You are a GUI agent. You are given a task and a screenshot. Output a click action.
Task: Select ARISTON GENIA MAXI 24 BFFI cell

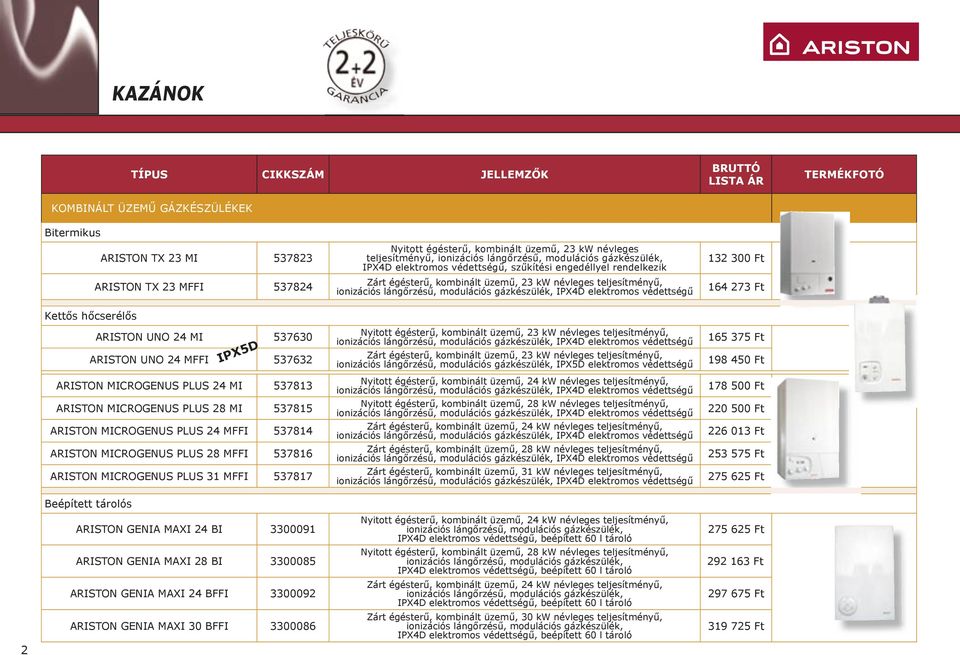tap(149, 593)
